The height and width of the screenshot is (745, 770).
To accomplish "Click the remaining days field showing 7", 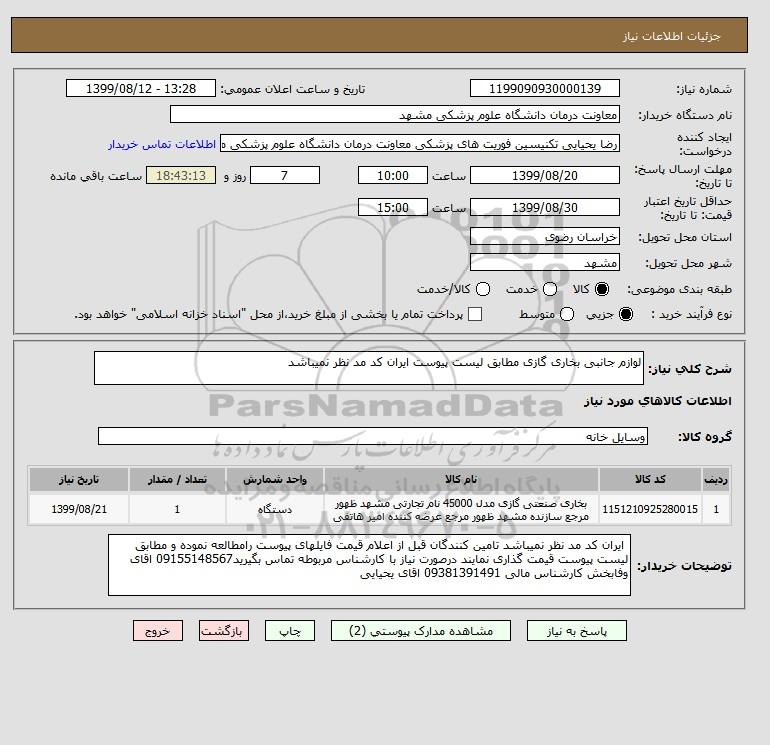I will coord(285,175).
